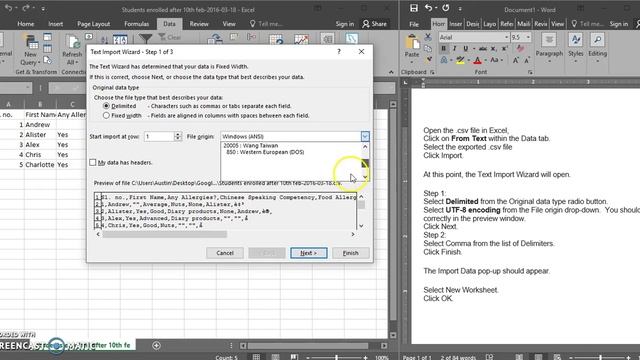Open the File origin dropdown arrow
This screenshot has width=640, height=360.
pos(365,136)
